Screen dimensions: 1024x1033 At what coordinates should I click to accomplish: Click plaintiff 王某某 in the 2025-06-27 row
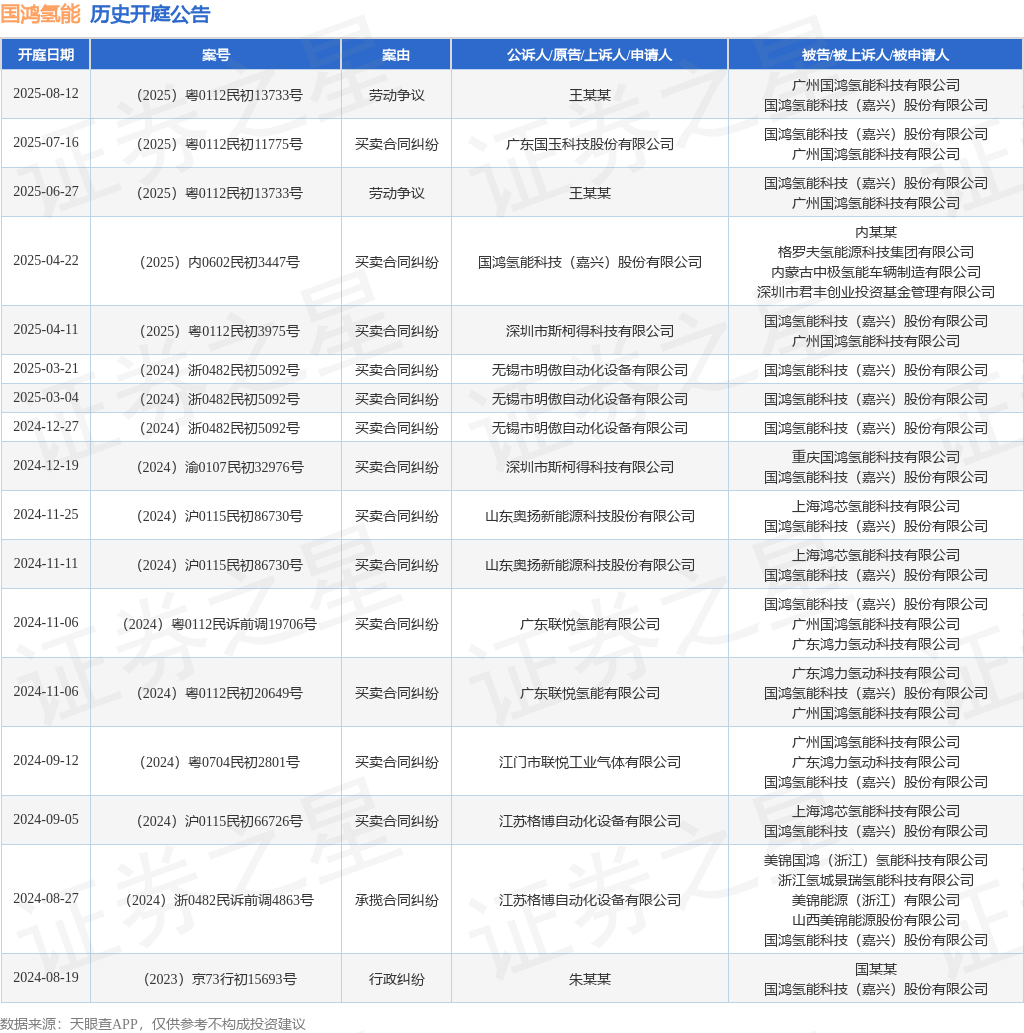tap(590, 193)
